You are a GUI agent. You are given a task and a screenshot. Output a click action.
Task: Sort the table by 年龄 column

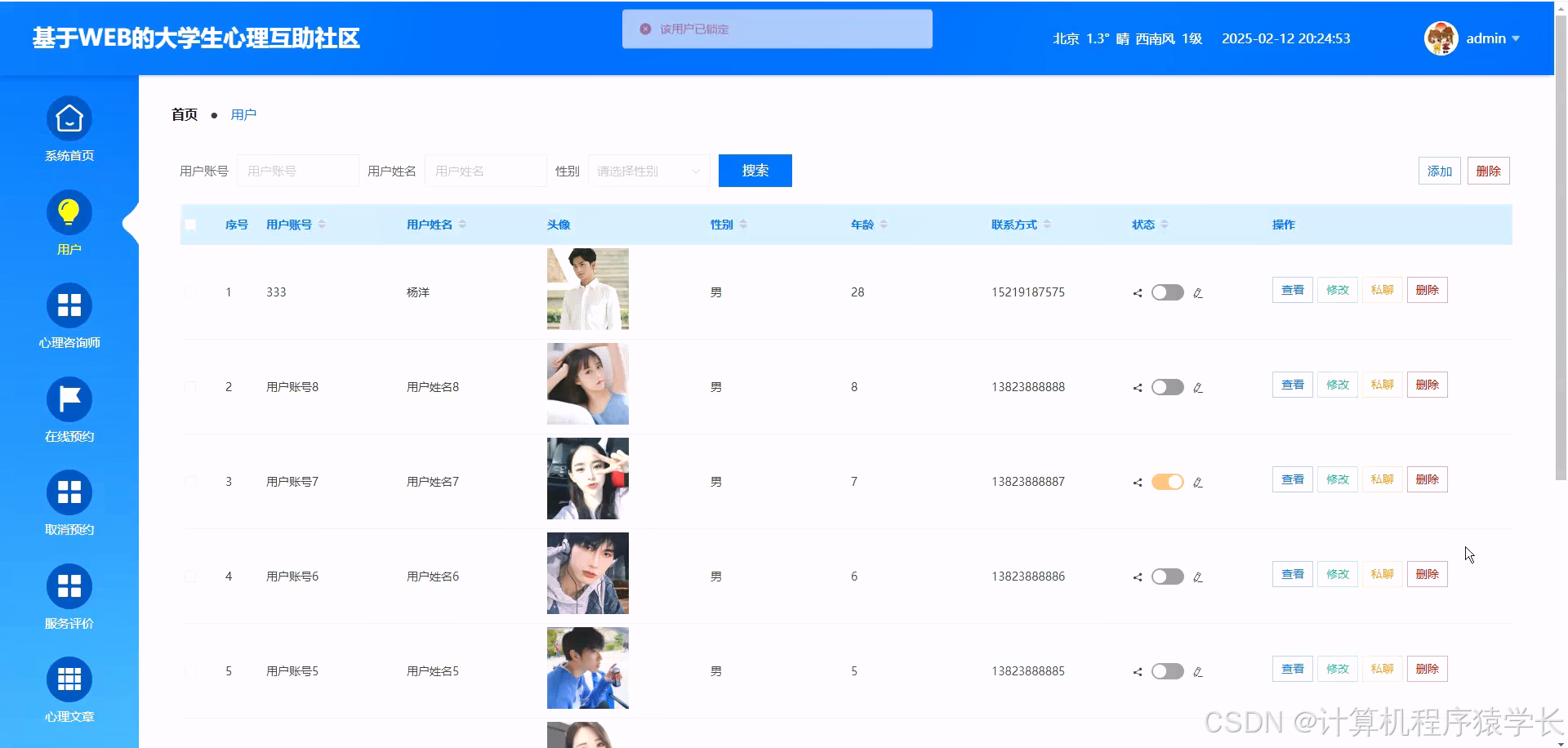867,224
